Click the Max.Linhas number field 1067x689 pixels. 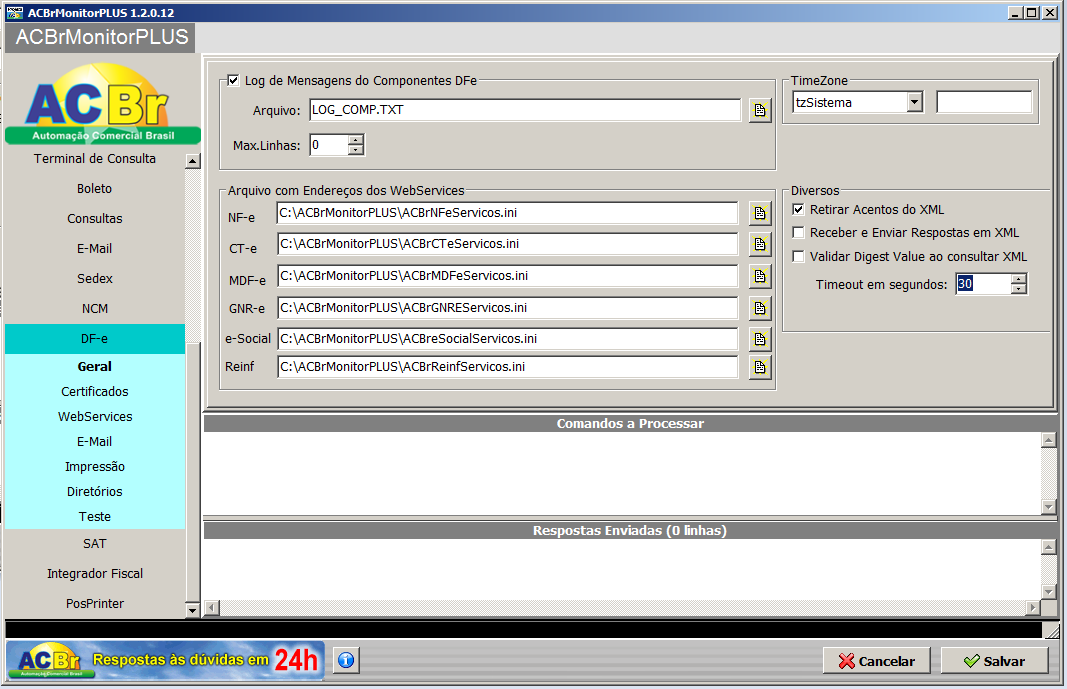329,145
